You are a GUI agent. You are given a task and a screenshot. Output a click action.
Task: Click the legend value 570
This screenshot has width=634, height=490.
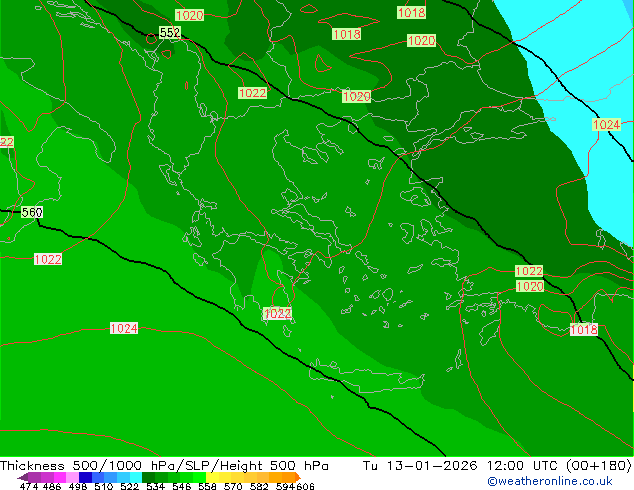coord(232,486)
